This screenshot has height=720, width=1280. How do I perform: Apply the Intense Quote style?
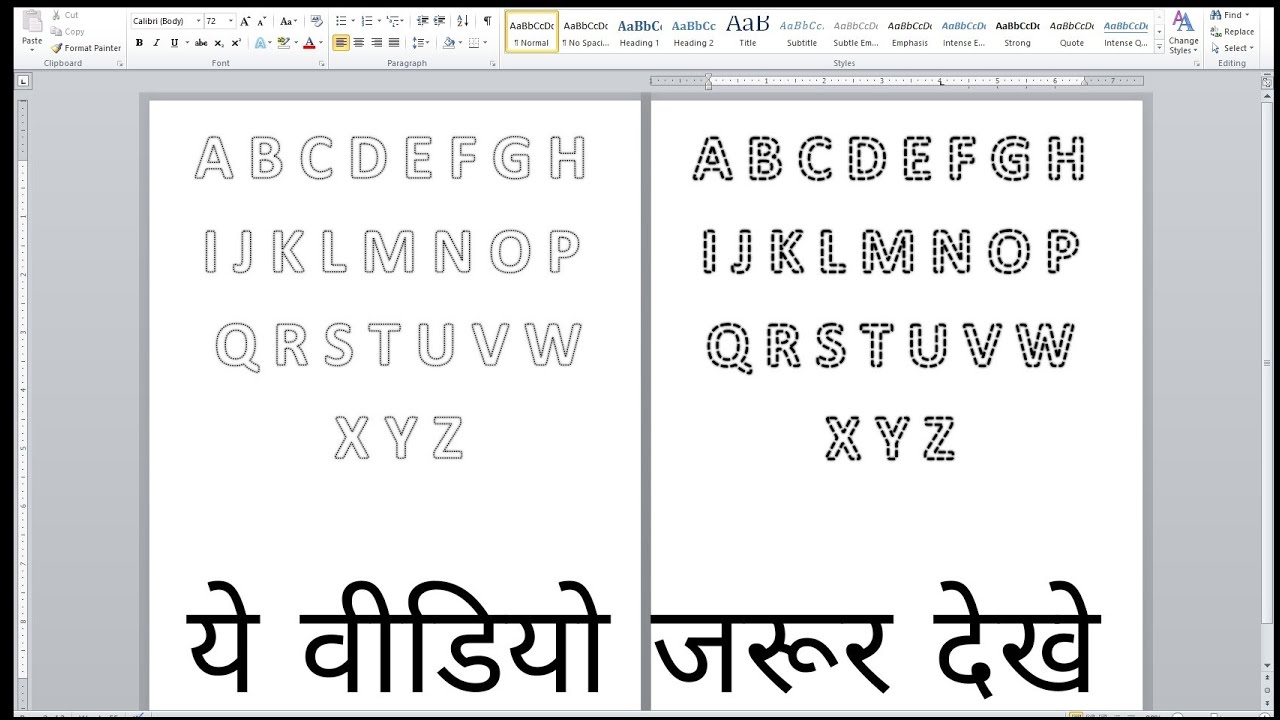tap(1125, 32)
